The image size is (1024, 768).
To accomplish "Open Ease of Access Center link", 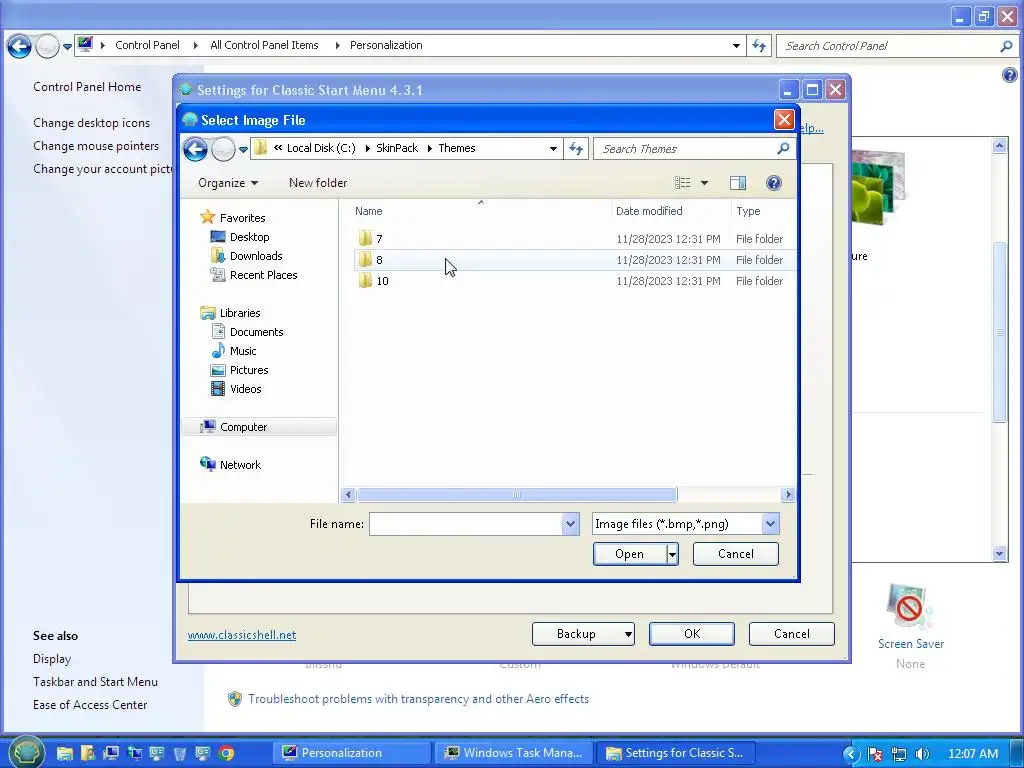I will click(90, 704).
